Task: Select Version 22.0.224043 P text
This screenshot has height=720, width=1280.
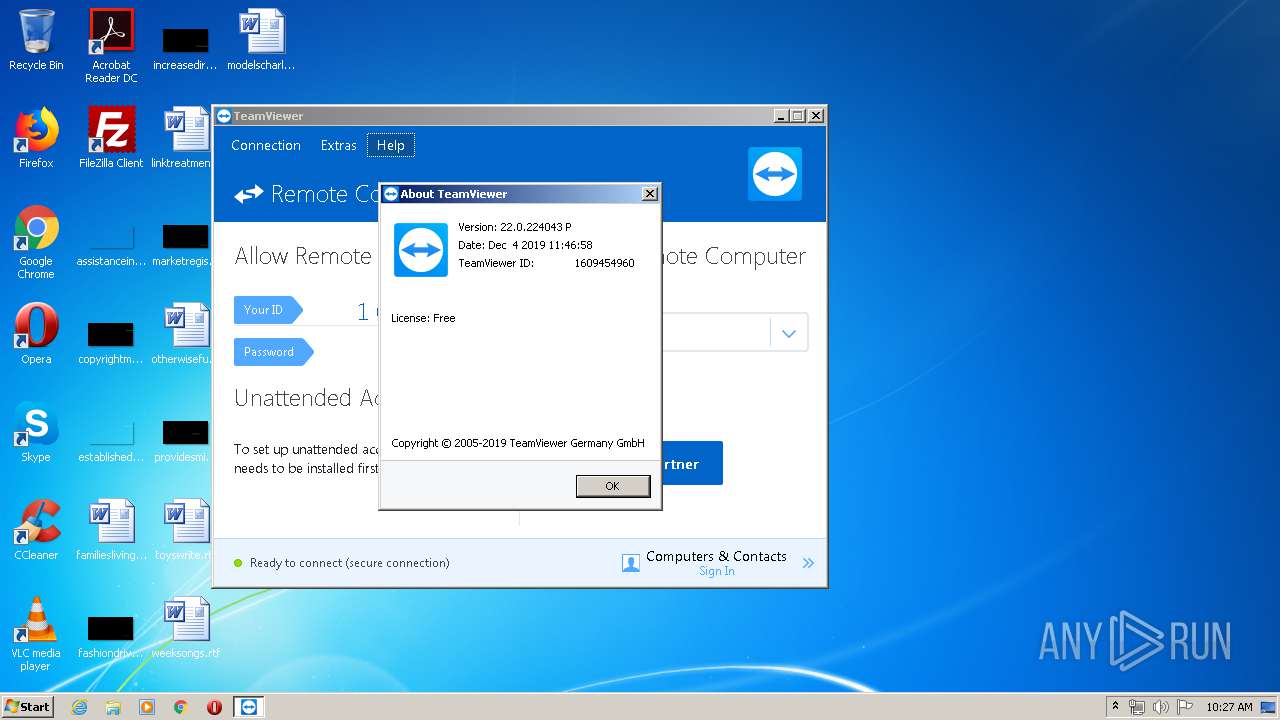Action: tap(515, 227)
